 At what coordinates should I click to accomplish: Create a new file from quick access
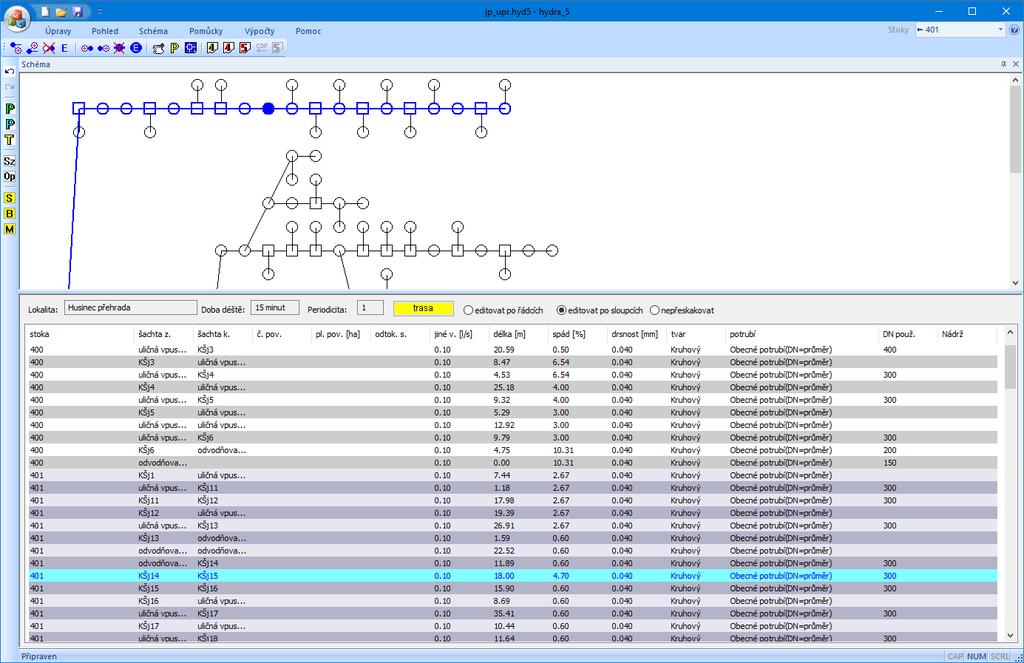click(x=44, y=11)
